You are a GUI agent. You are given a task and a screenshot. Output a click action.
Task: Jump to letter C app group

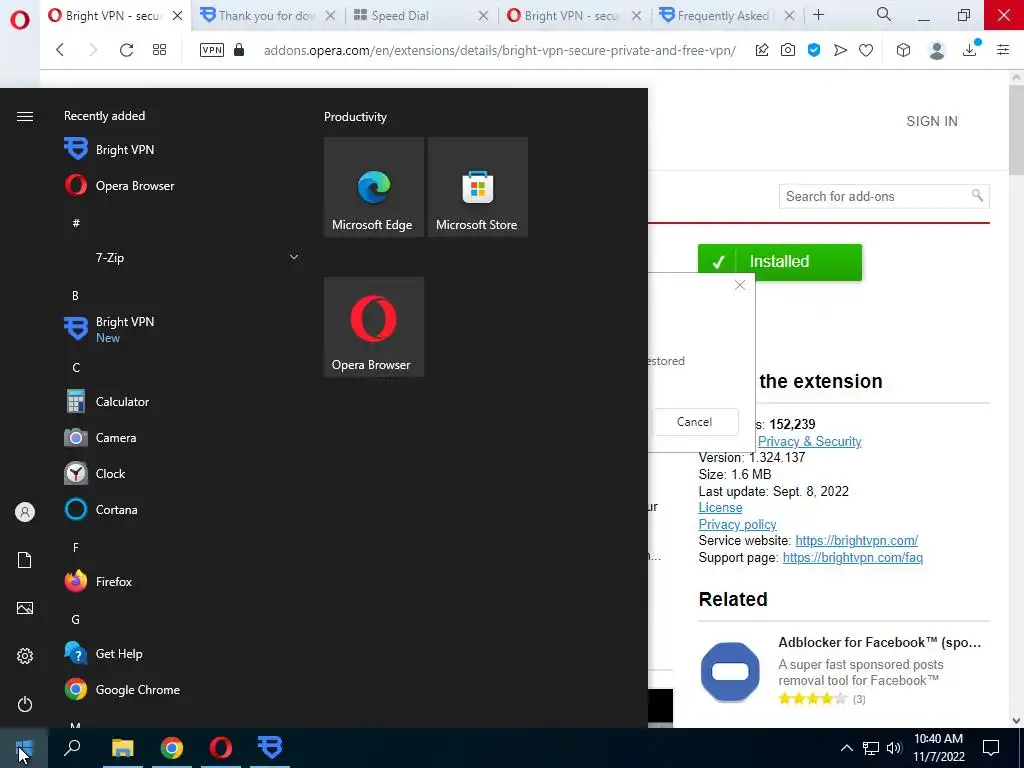(x=76, y=368)
